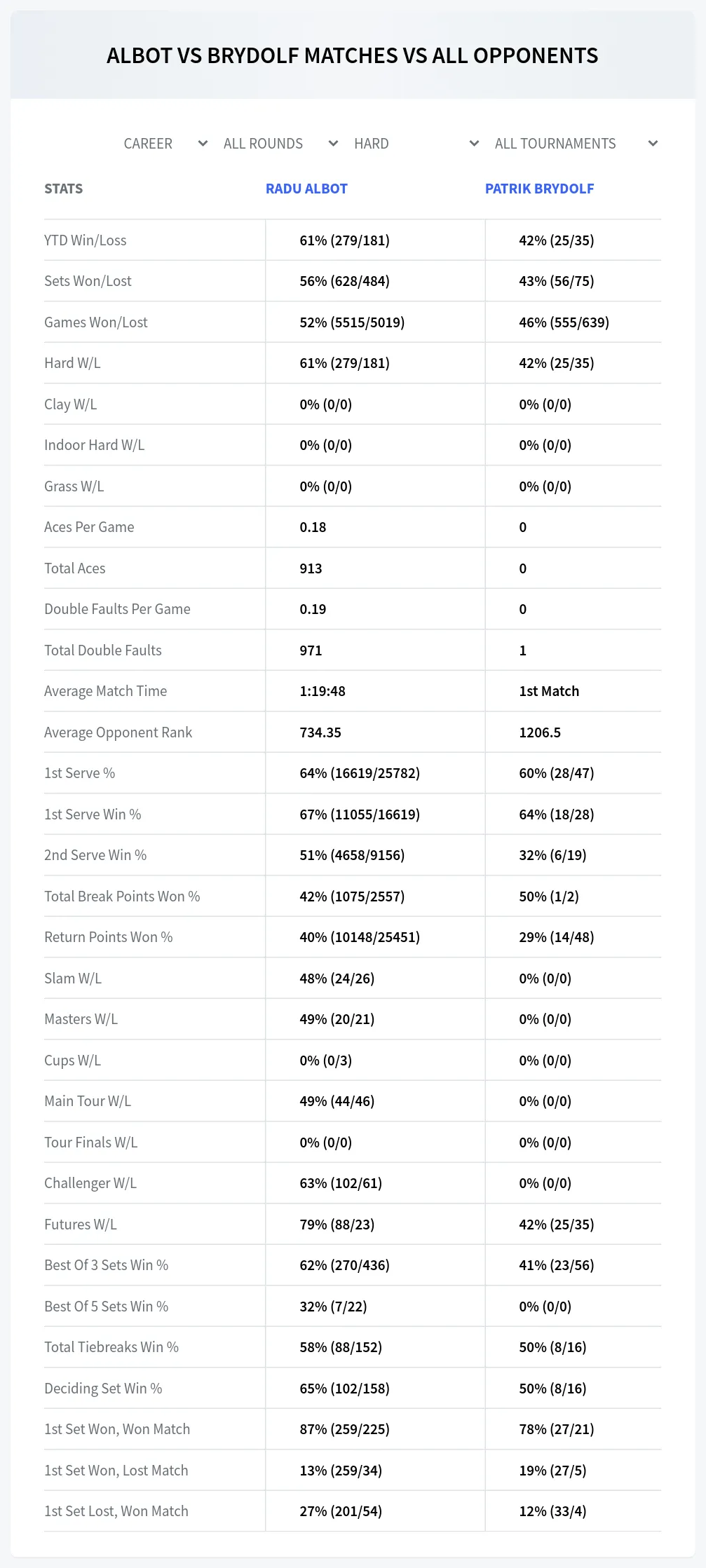The height and width of the screenshot is (1568, 706).
Task: Click the chevron next to ALL TOURNAMENTS
Action: (653, 144)
